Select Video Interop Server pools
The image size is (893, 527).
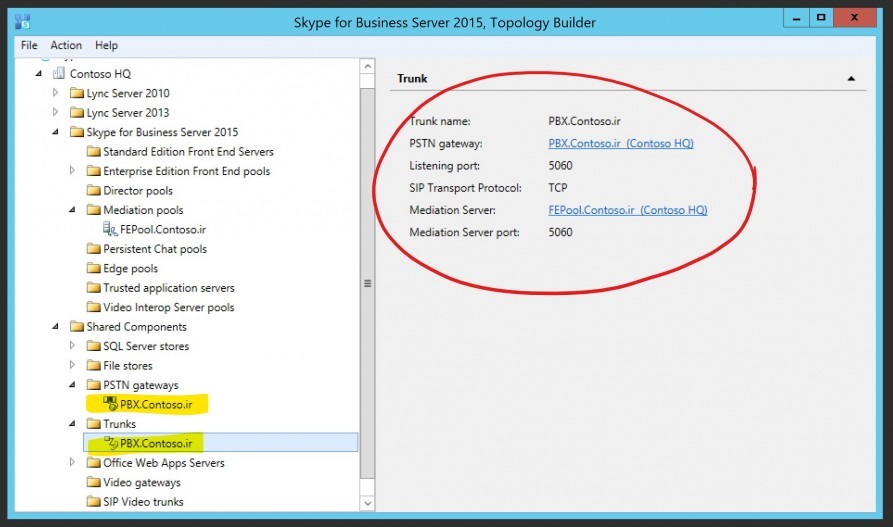click(169, 307)
